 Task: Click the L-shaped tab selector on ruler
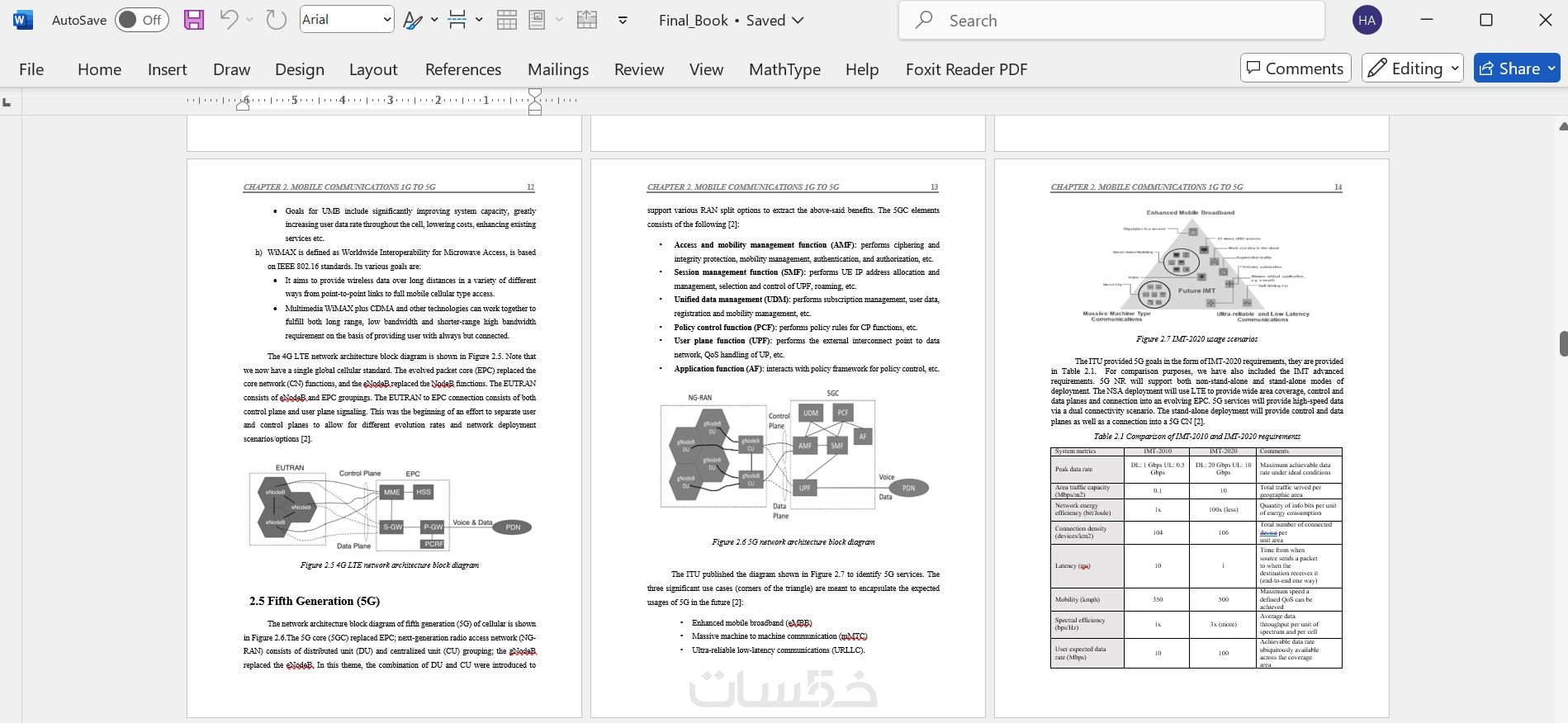point(7,102)
